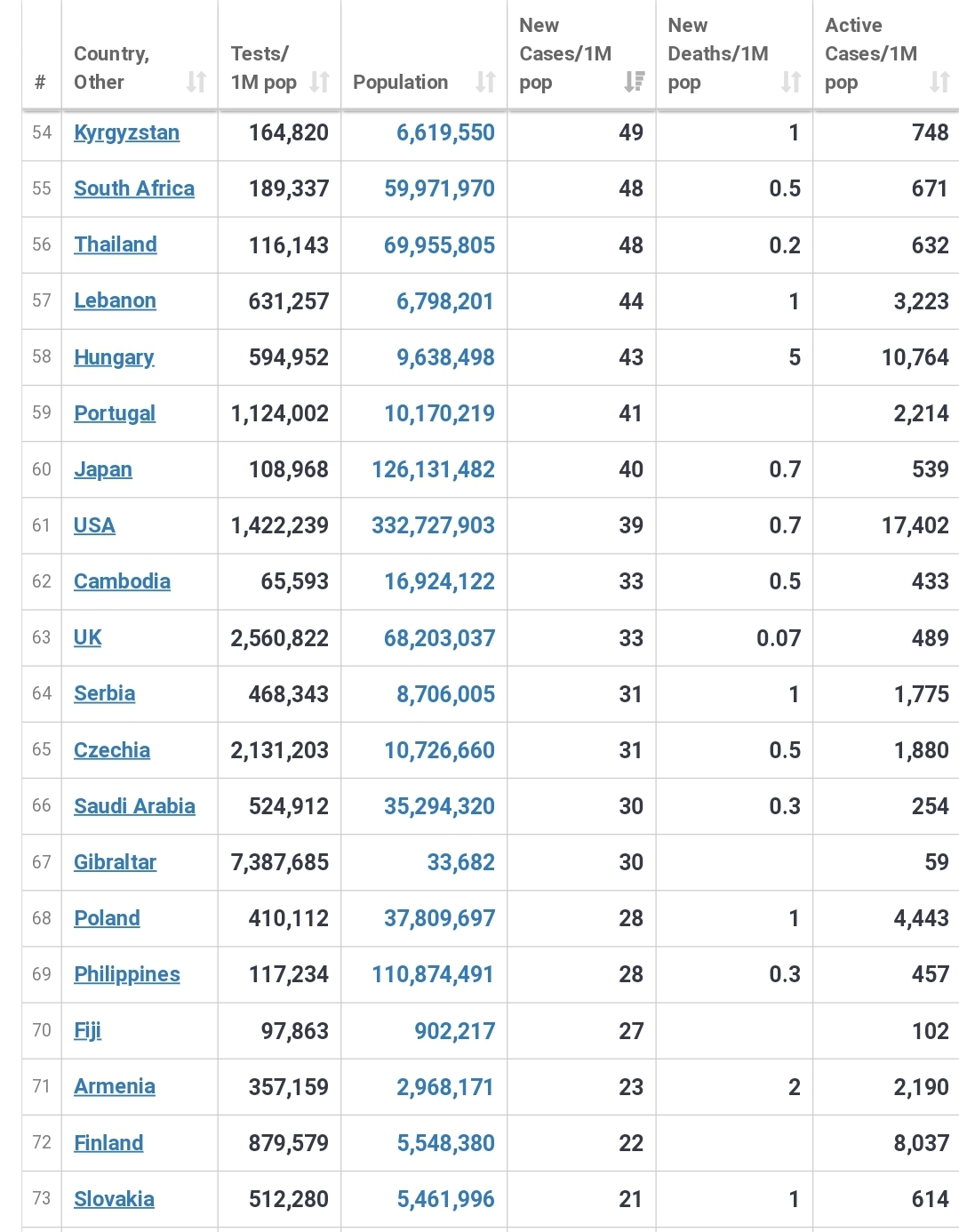Click the USA link
Screen dimensions: 959x1232
[94, 525]
